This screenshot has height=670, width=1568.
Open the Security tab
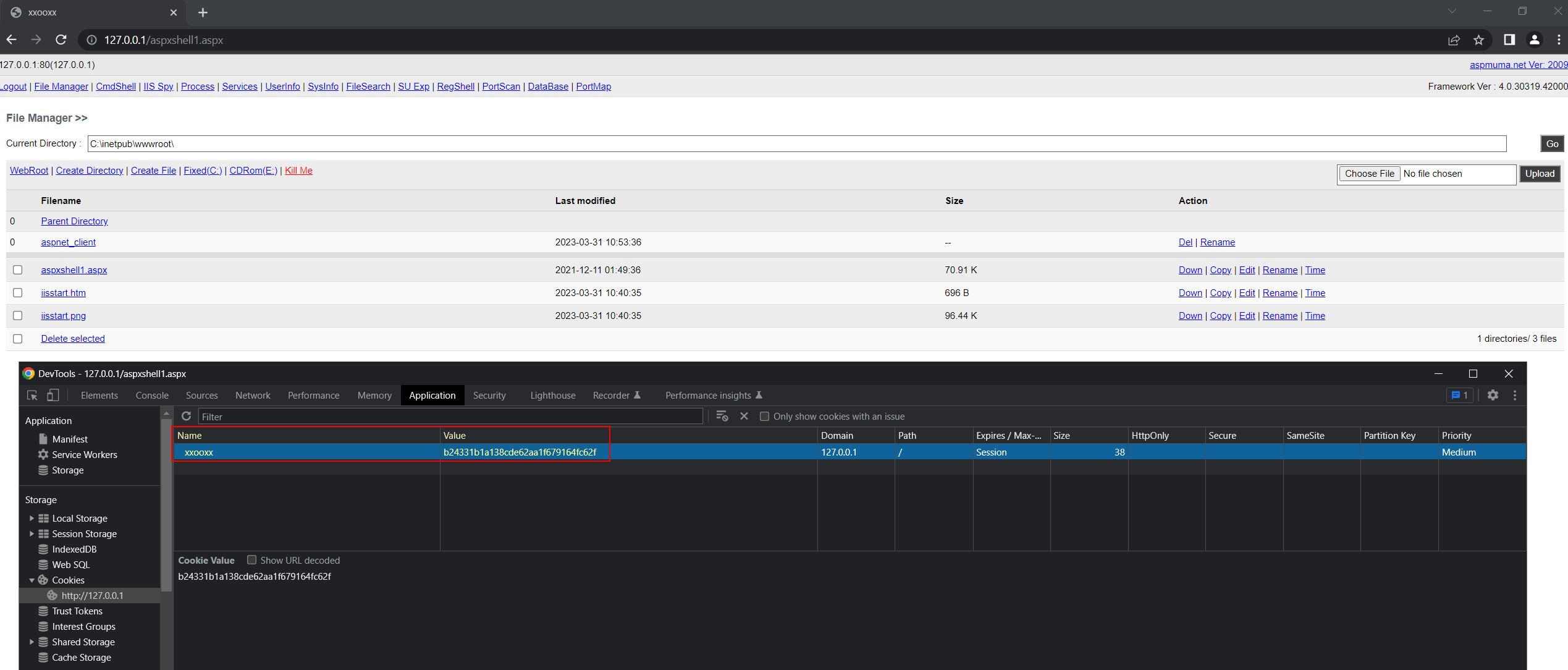tap(489, 395)
